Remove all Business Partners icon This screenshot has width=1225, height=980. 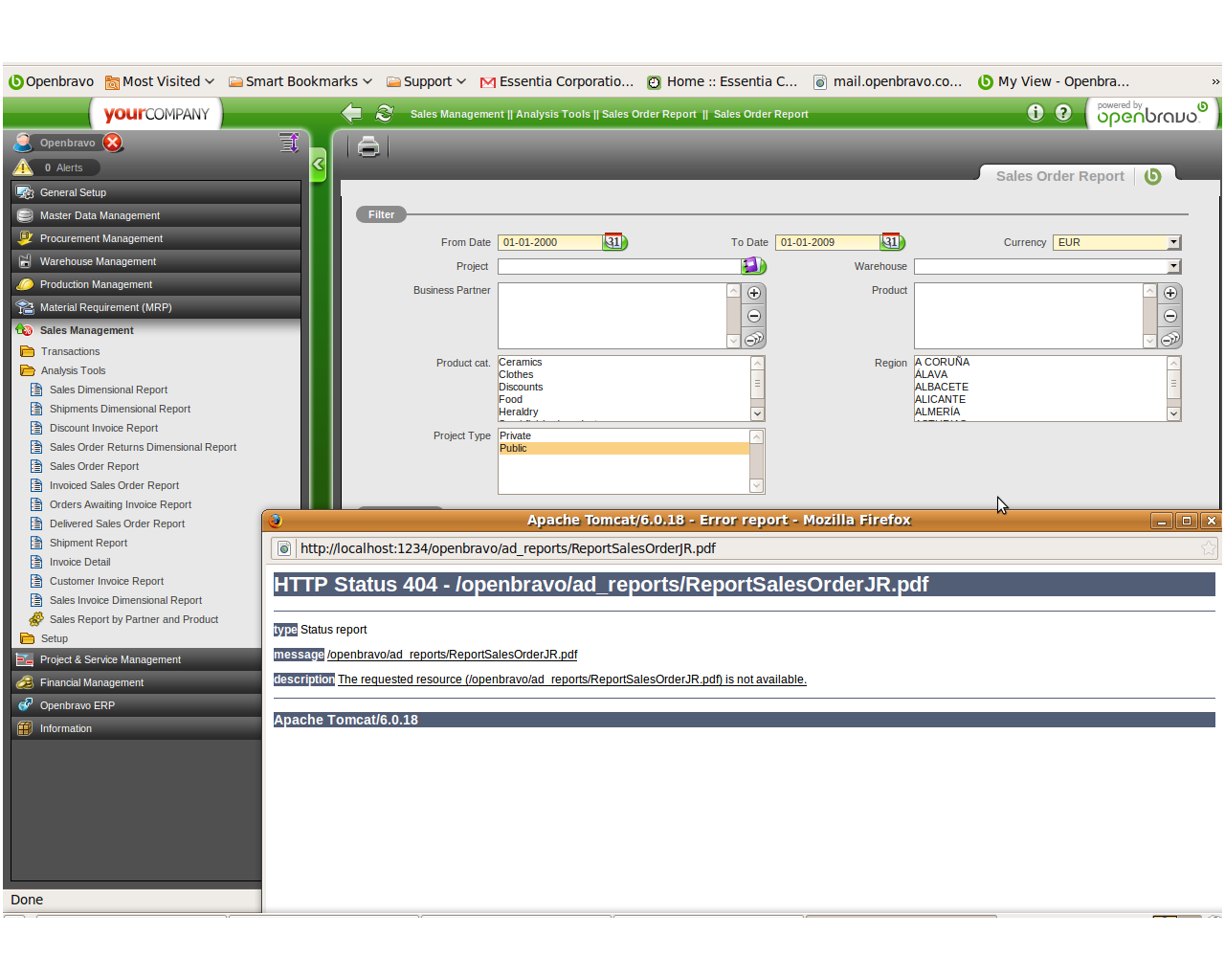pyautogui.click(x=754, y=339)
